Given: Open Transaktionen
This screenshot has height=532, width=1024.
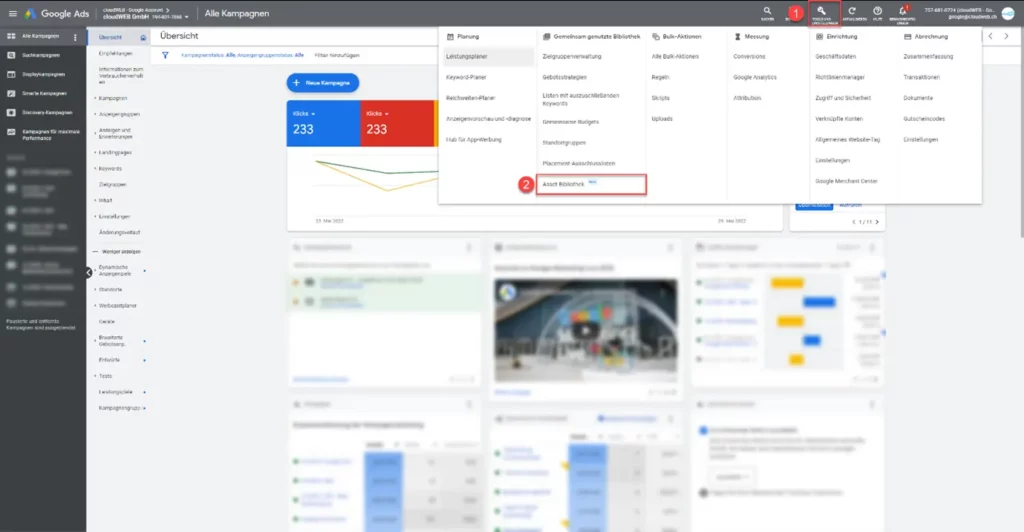Looking at the screenshot, I should point(921,78).
